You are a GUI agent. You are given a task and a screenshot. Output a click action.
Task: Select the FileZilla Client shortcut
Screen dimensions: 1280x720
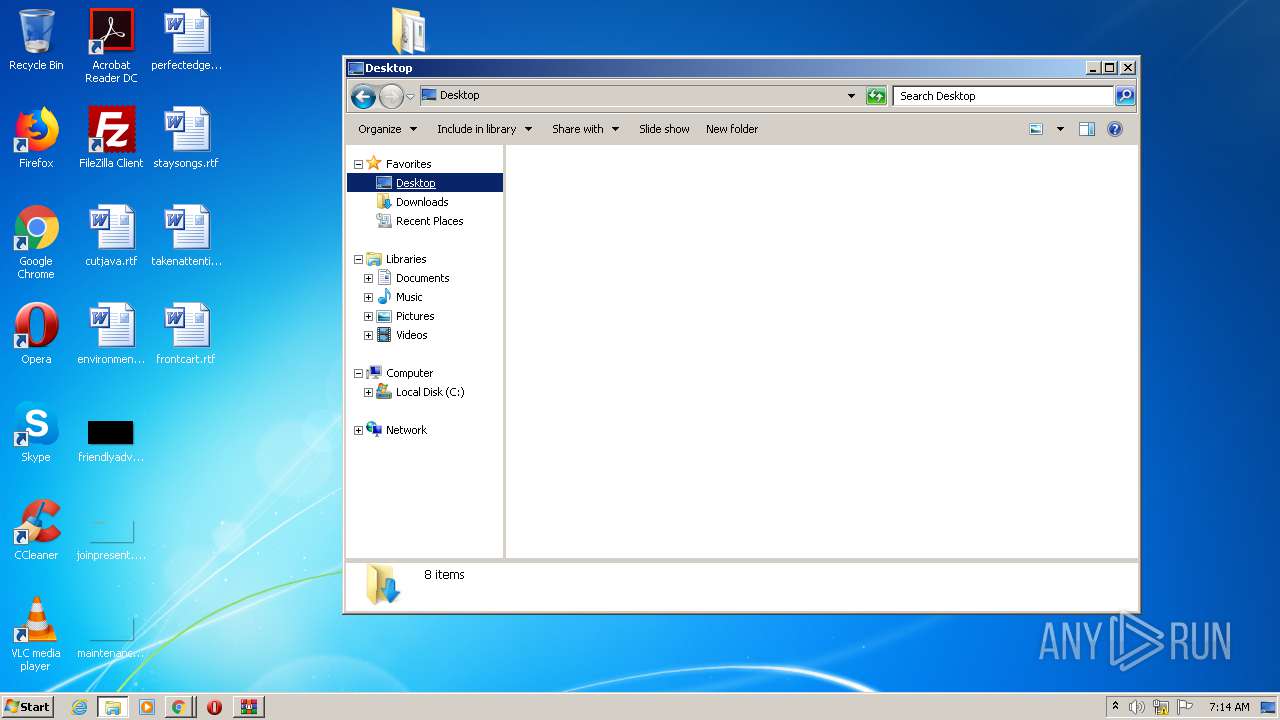click(111, 138)
